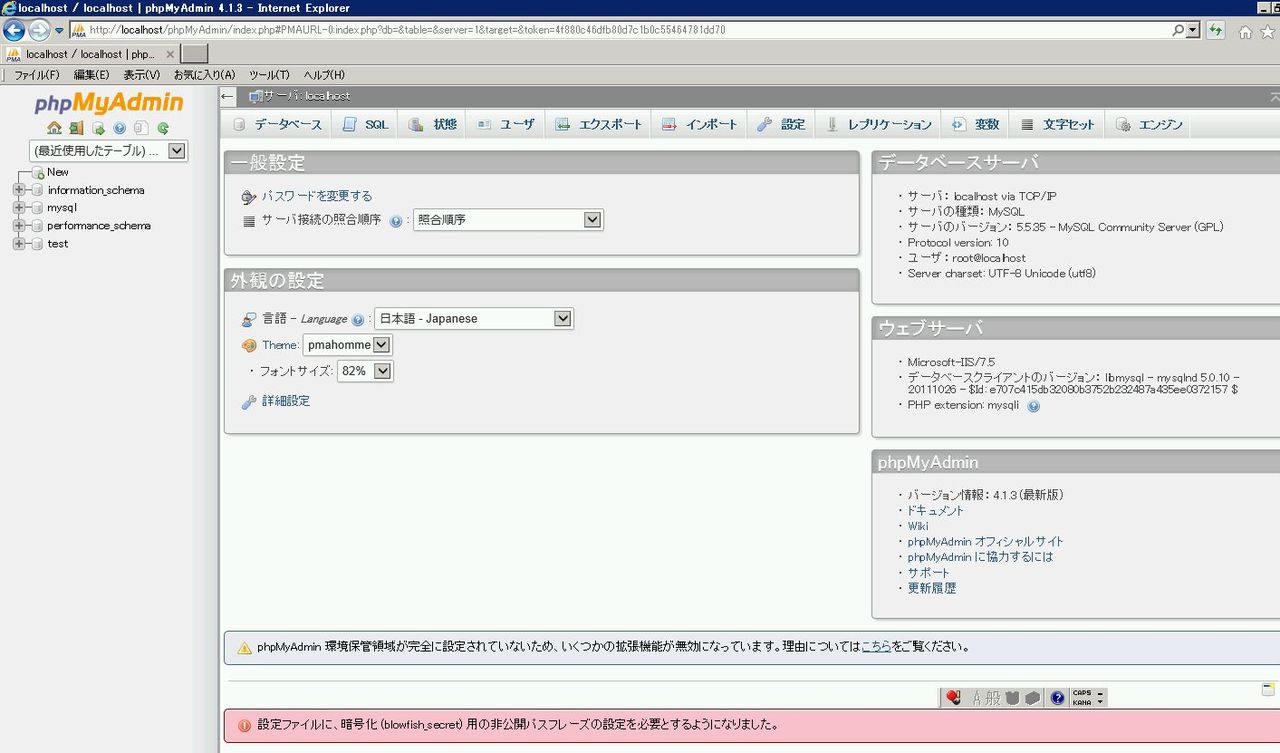
Task: Switch to the レプリケーション tab
Action: click(878, 124)
